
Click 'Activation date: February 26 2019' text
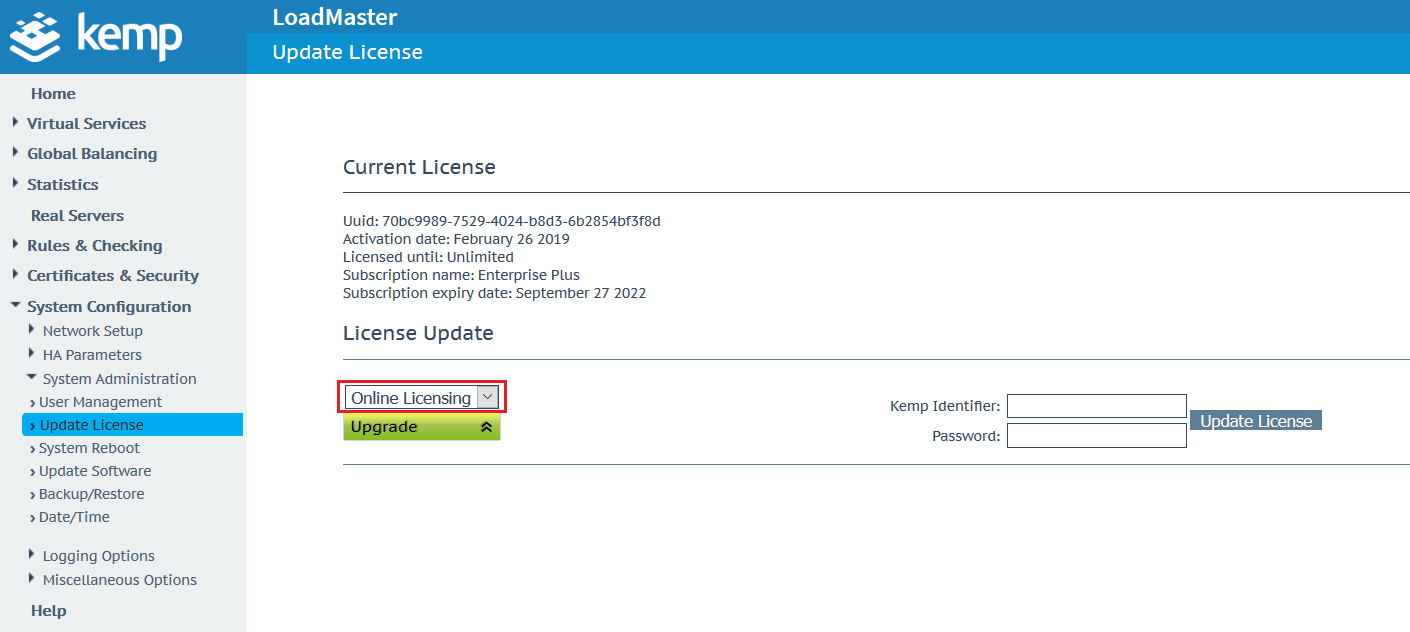(x=456, y=239)
